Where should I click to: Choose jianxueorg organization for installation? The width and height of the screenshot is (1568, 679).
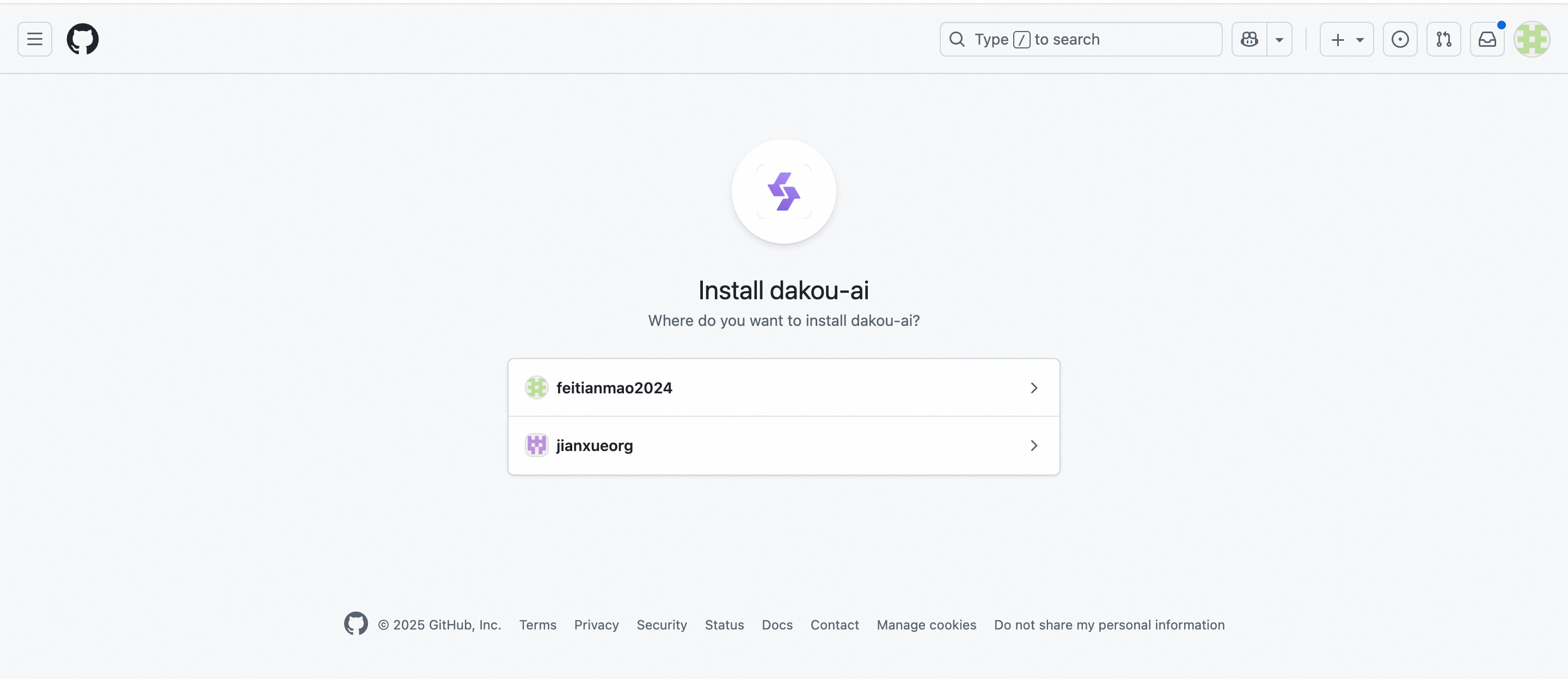point(595,446)
